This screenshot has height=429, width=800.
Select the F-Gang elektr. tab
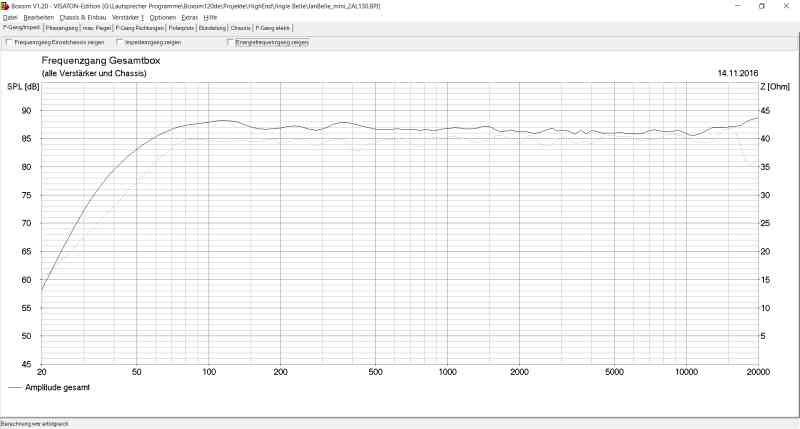pos(273,28)
